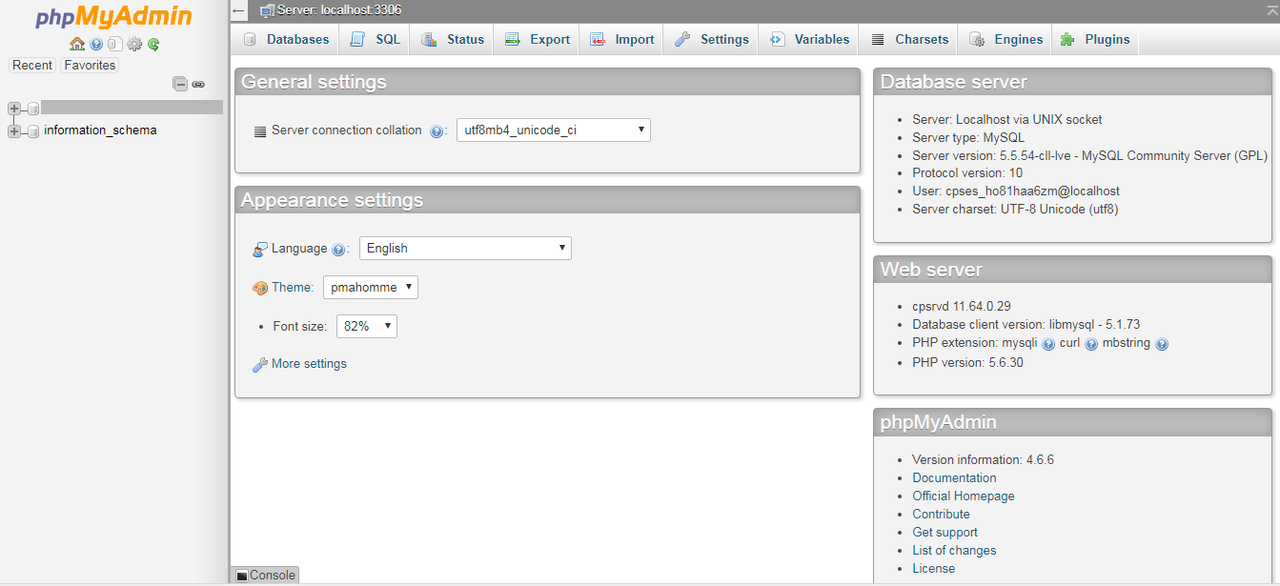Image resolution: width=1280 pixels, height=586 pixels.
Task: Click the More settings link
Action: 309,364
